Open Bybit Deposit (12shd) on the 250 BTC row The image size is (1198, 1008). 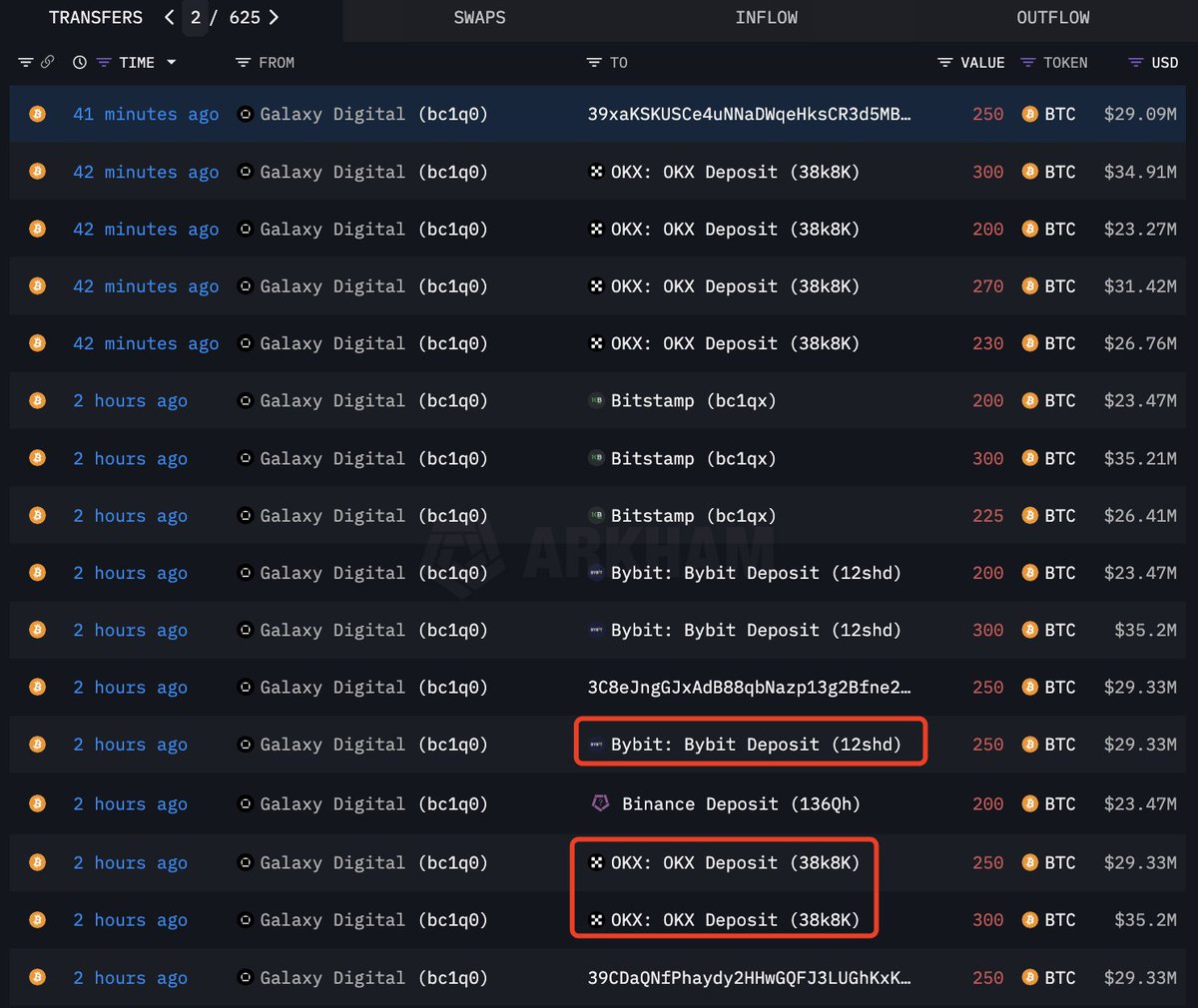tap(756, 745)
